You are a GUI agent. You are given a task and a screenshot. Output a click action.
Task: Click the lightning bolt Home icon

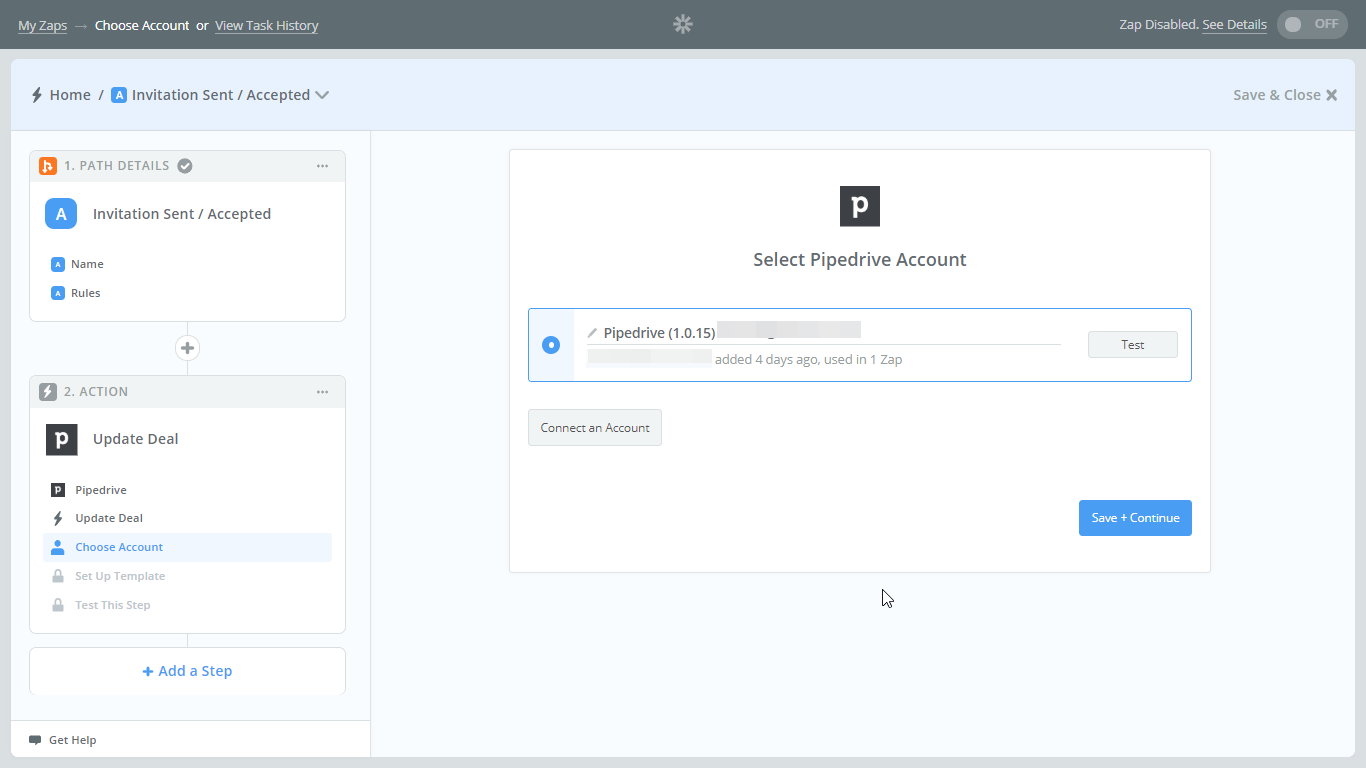37,95
